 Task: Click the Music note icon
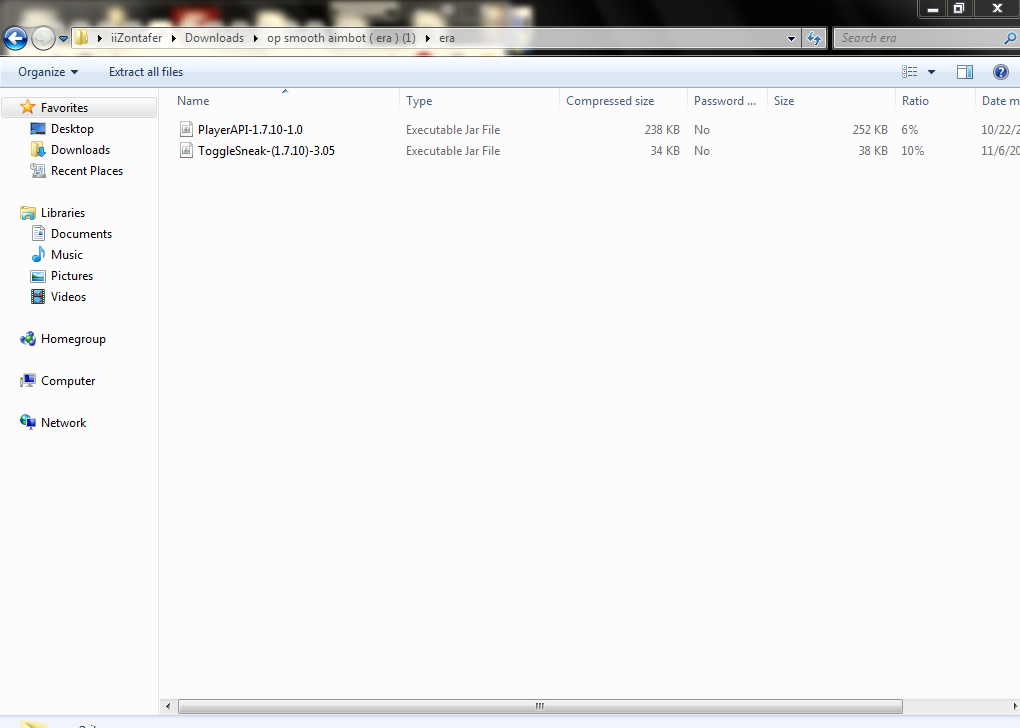click(38, 254)
